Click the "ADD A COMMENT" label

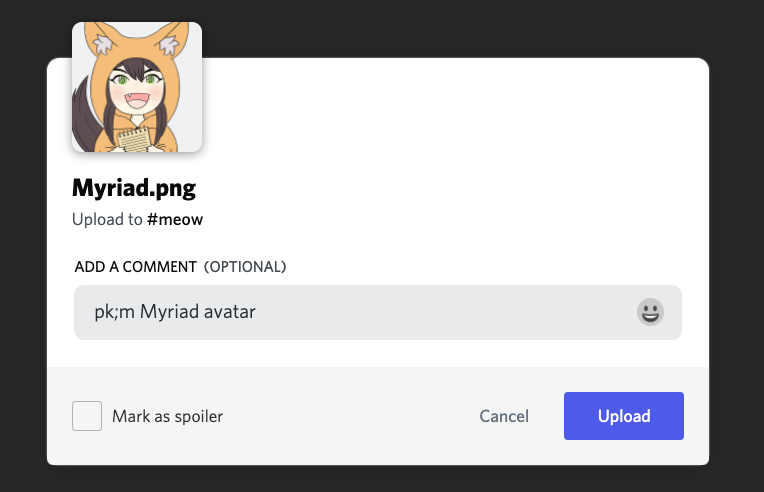click(135, 267)
